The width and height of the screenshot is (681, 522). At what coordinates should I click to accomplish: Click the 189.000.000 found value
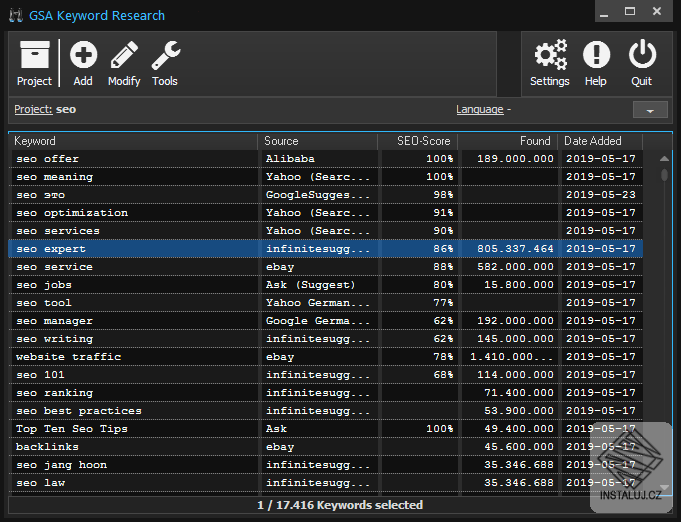tap(515, 159)
